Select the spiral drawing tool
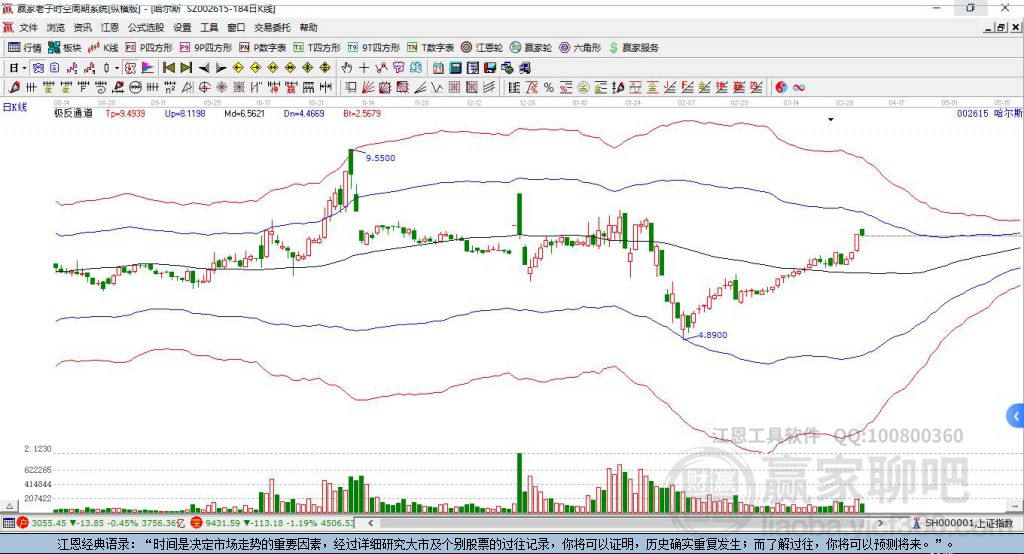 pos(101,88)
